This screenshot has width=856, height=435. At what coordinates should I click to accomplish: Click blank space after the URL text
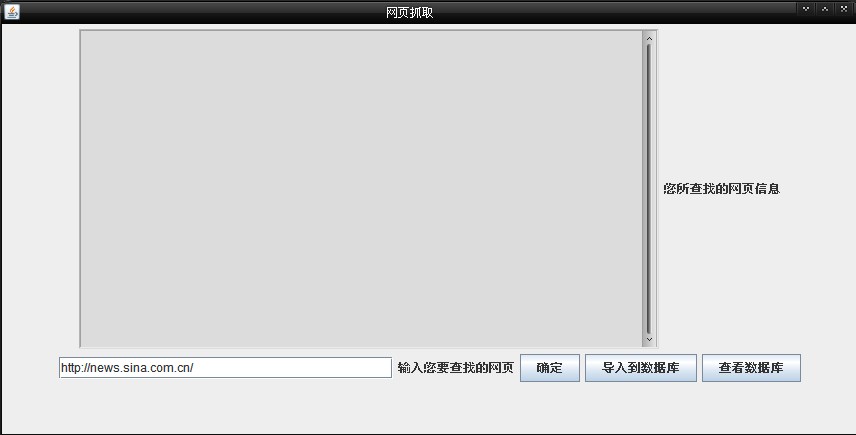tap(292, 368)
